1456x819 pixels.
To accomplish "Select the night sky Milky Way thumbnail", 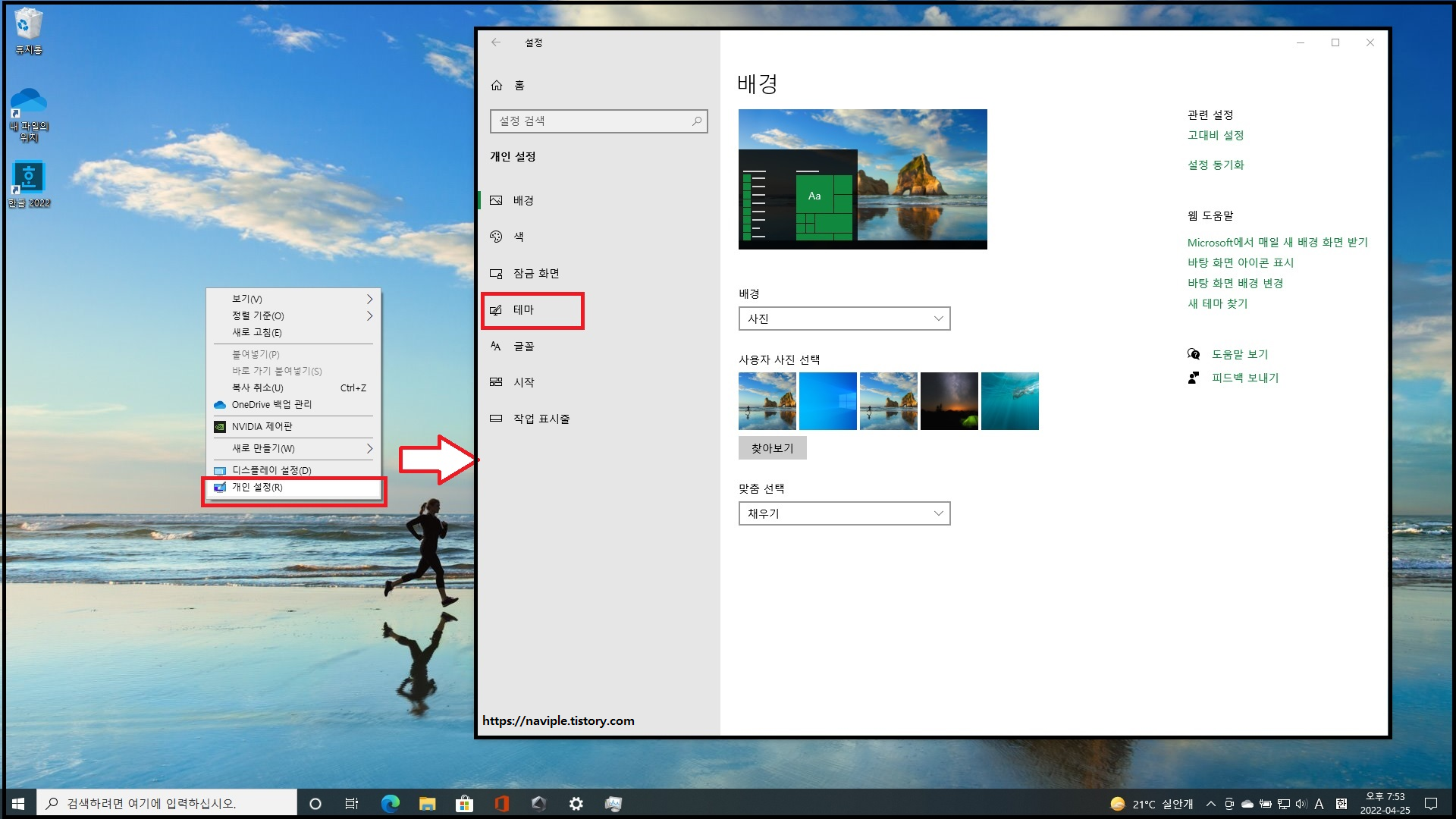I will click(949, 401).
